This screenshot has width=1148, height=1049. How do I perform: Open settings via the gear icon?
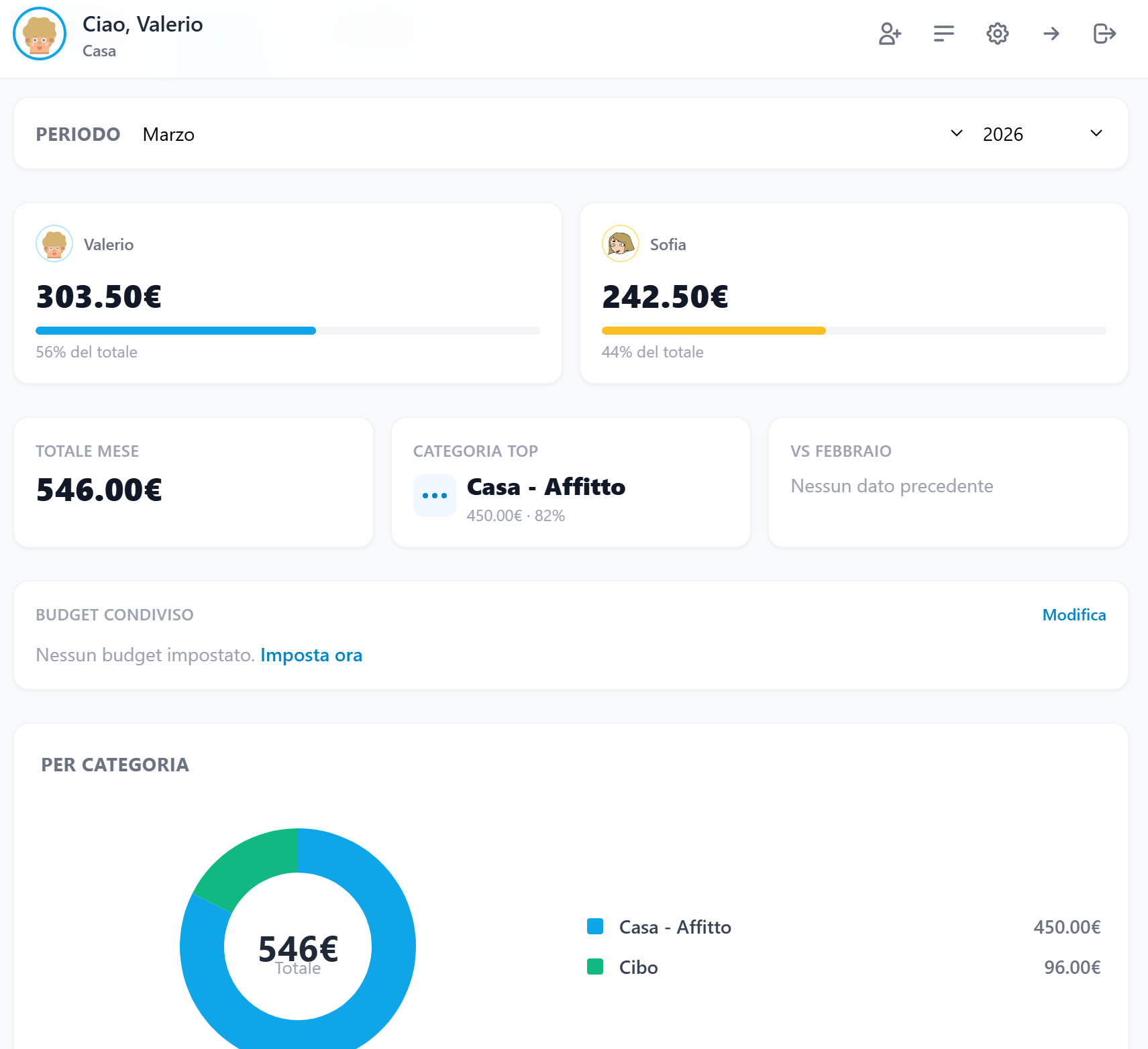click(997, 34)
